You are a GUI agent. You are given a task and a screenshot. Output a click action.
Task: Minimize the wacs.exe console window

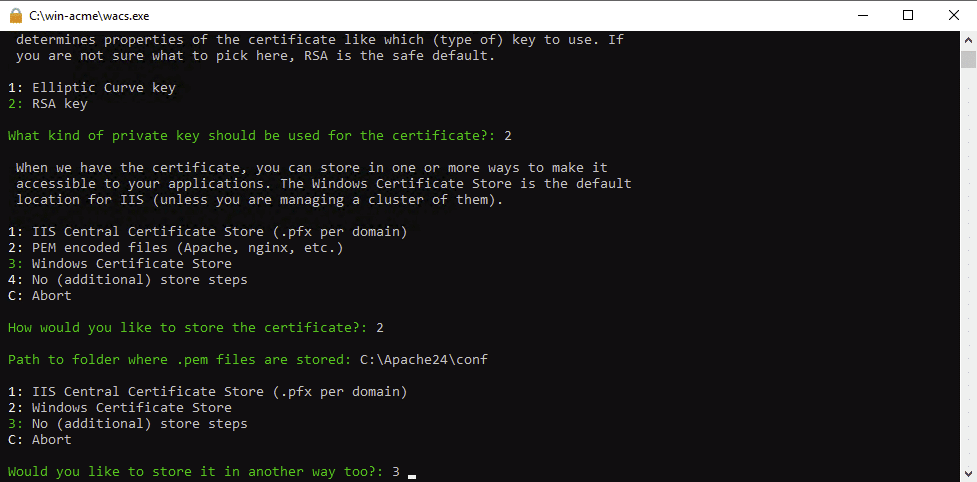(863, 16)
